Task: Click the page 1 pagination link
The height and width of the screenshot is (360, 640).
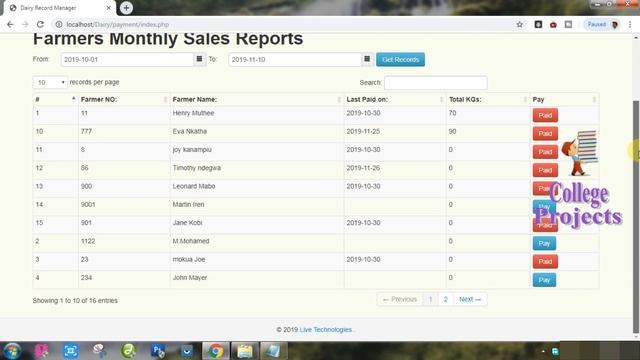Action: pos(430,299)
